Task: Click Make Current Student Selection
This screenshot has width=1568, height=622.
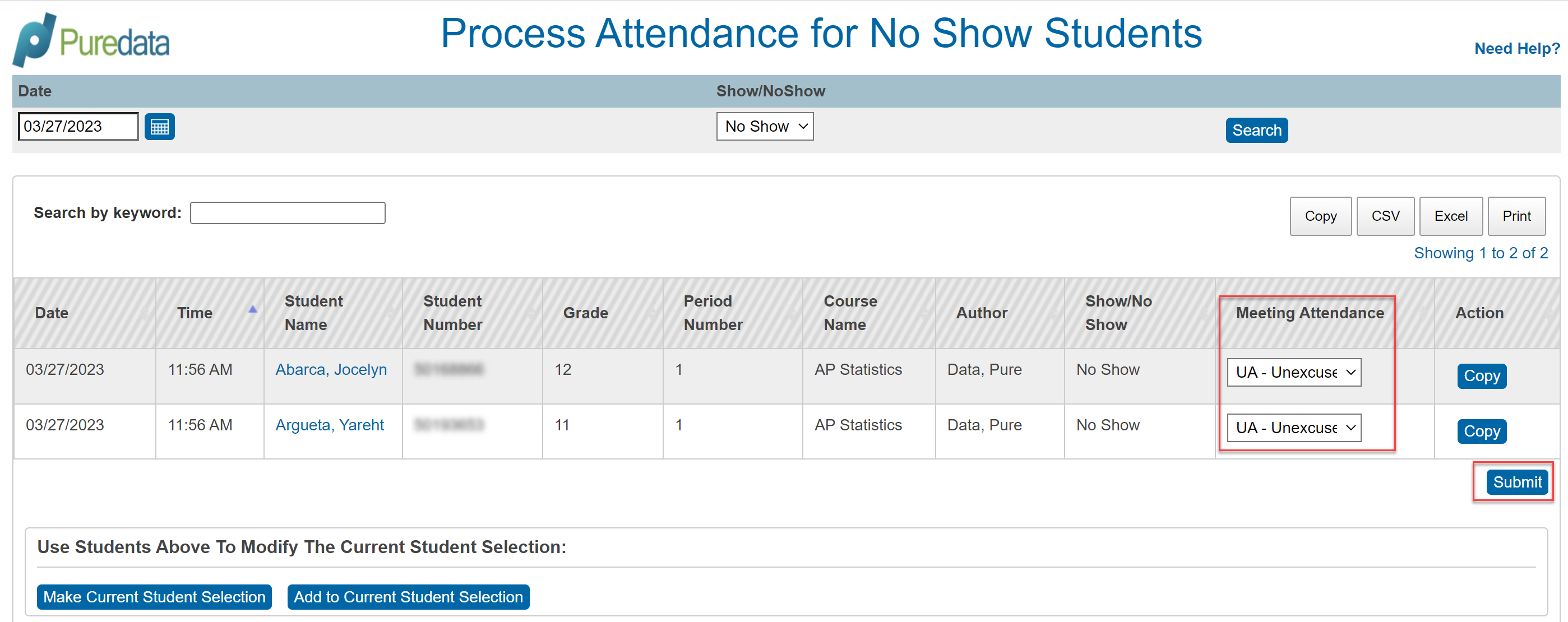Action: tap(154, 596)
